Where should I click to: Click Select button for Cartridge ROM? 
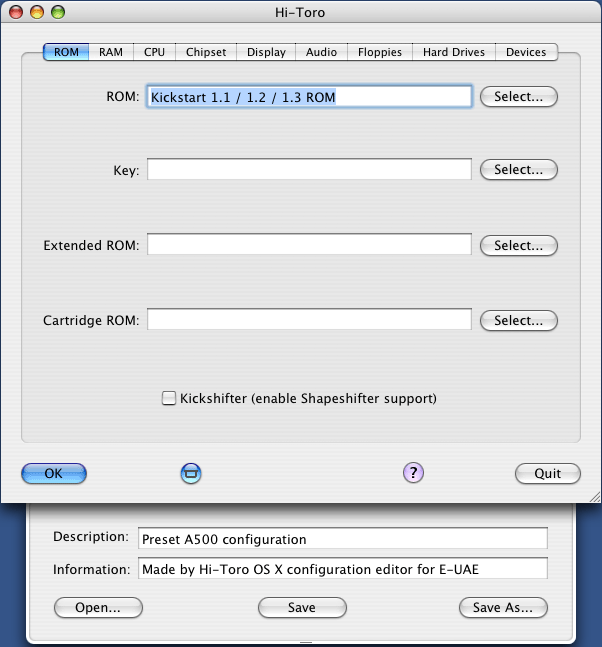[519, 321]
